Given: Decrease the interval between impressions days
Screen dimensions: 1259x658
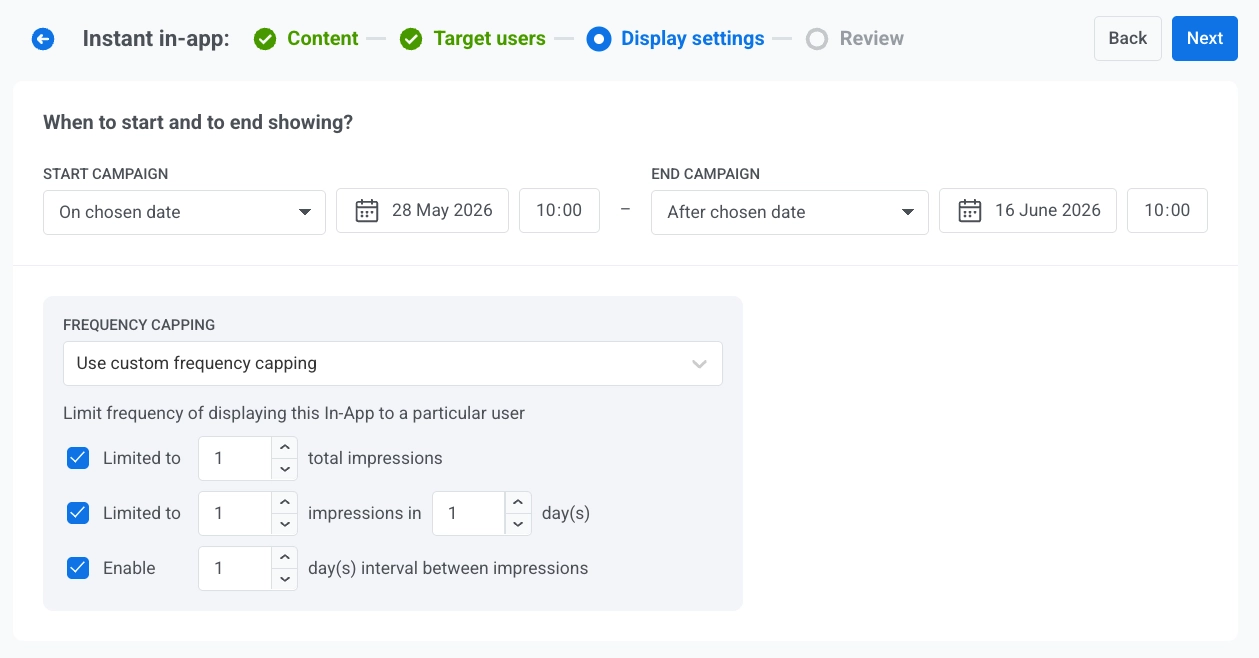Looking at the screenshot, I should point(284,579).
